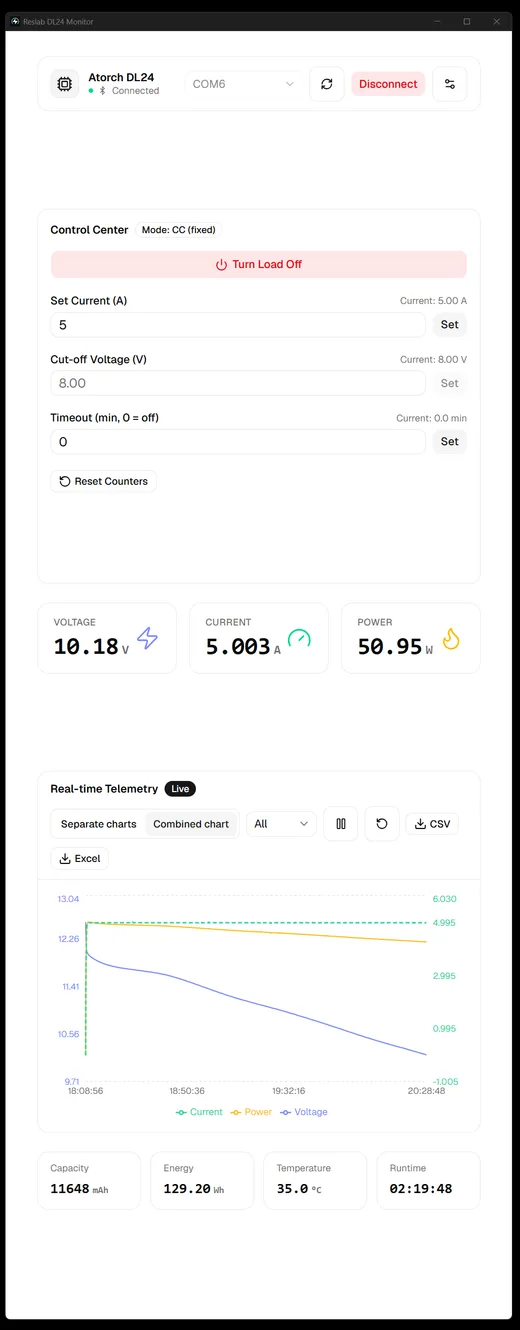Click the Atorch DL24 device chip icon
This screenshot has height=1330, width=520.
click(65, 84)
